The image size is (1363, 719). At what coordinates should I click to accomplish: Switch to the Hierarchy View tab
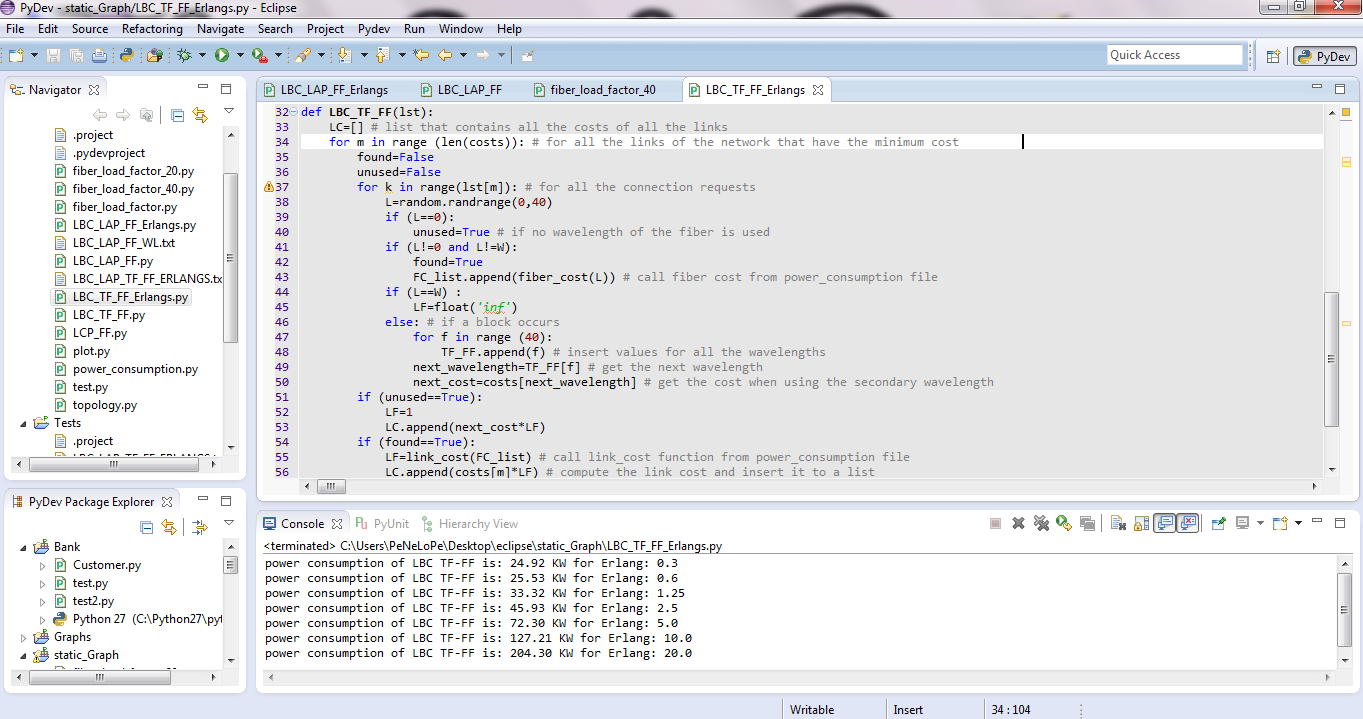tap(470, 523)
